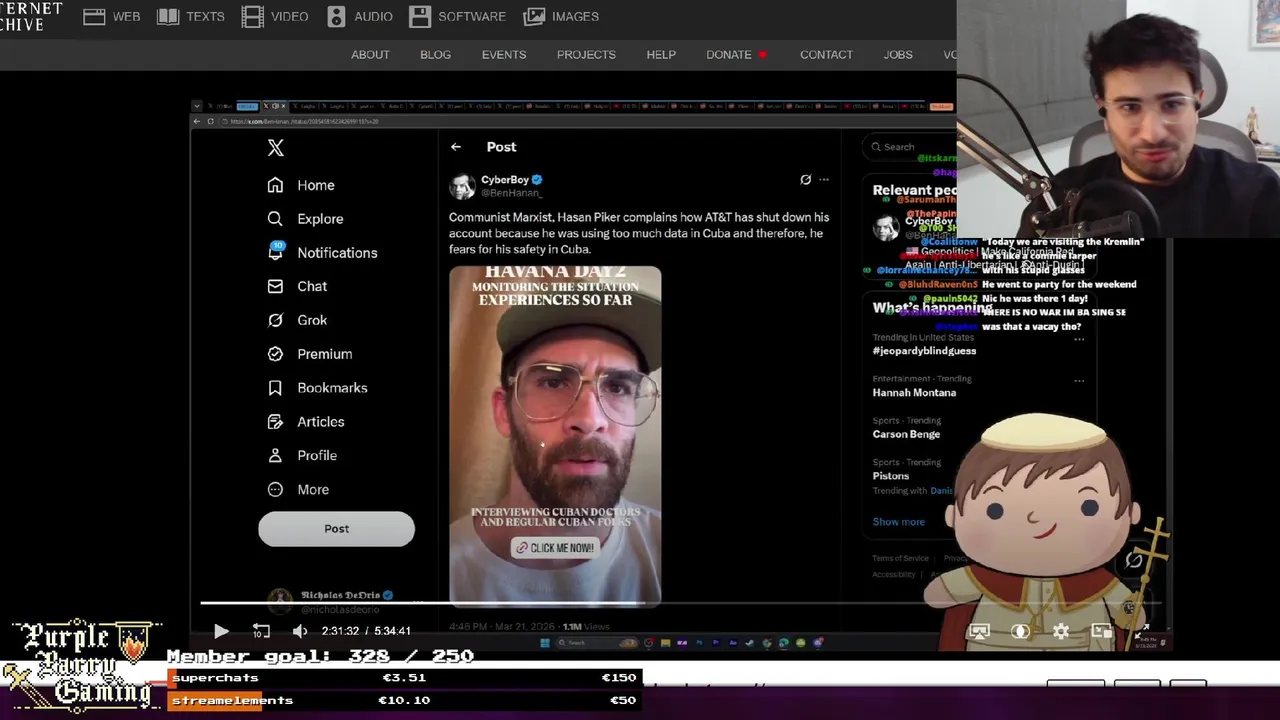Open the BLOG menu item
This screenshot has width=1280, height=720.
tap(435, 55)
